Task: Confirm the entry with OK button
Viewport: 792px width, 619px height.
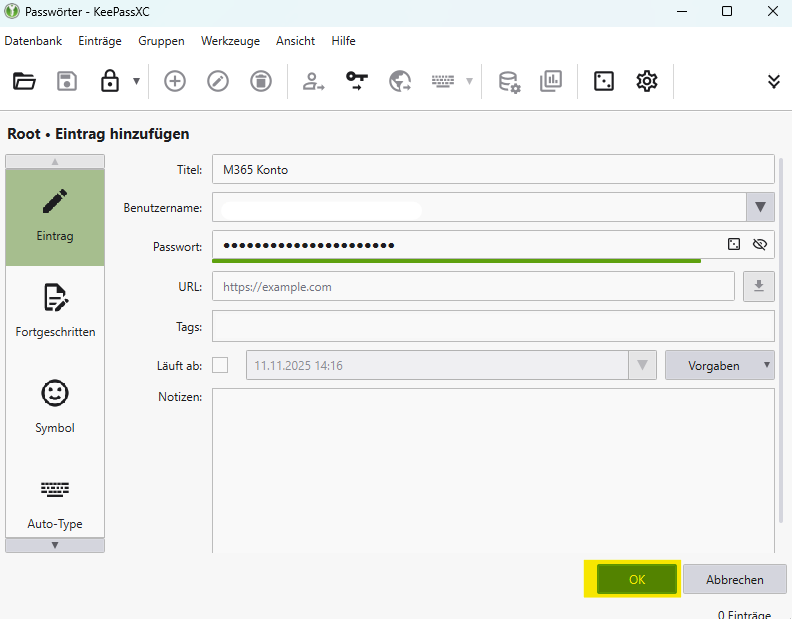Action: tap(637, 579)
